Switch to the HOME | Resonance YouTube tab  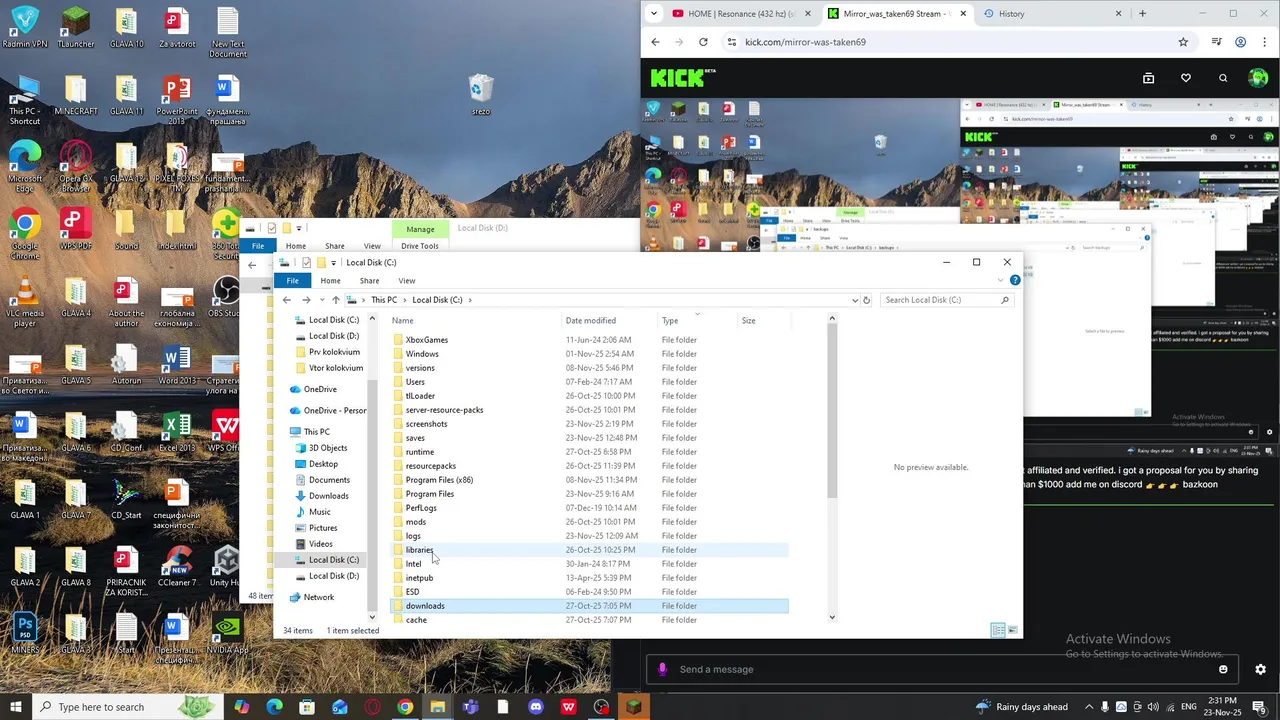[x=740, y=14]
